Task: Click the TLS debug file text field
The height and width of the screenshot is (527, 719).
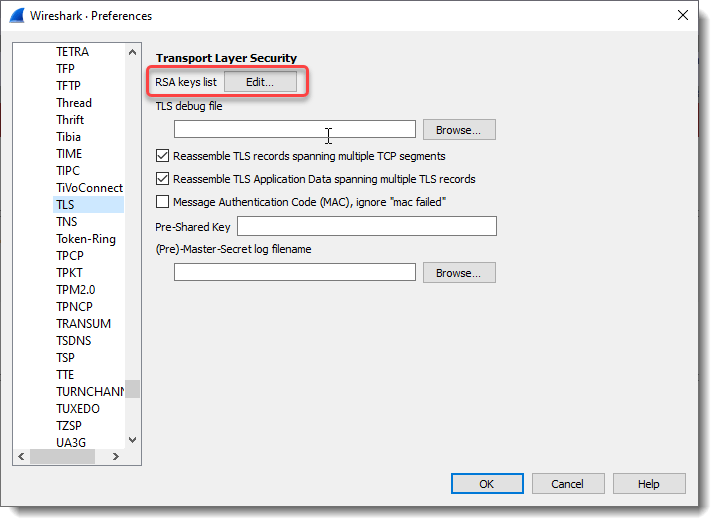Action: coord(294,129)
